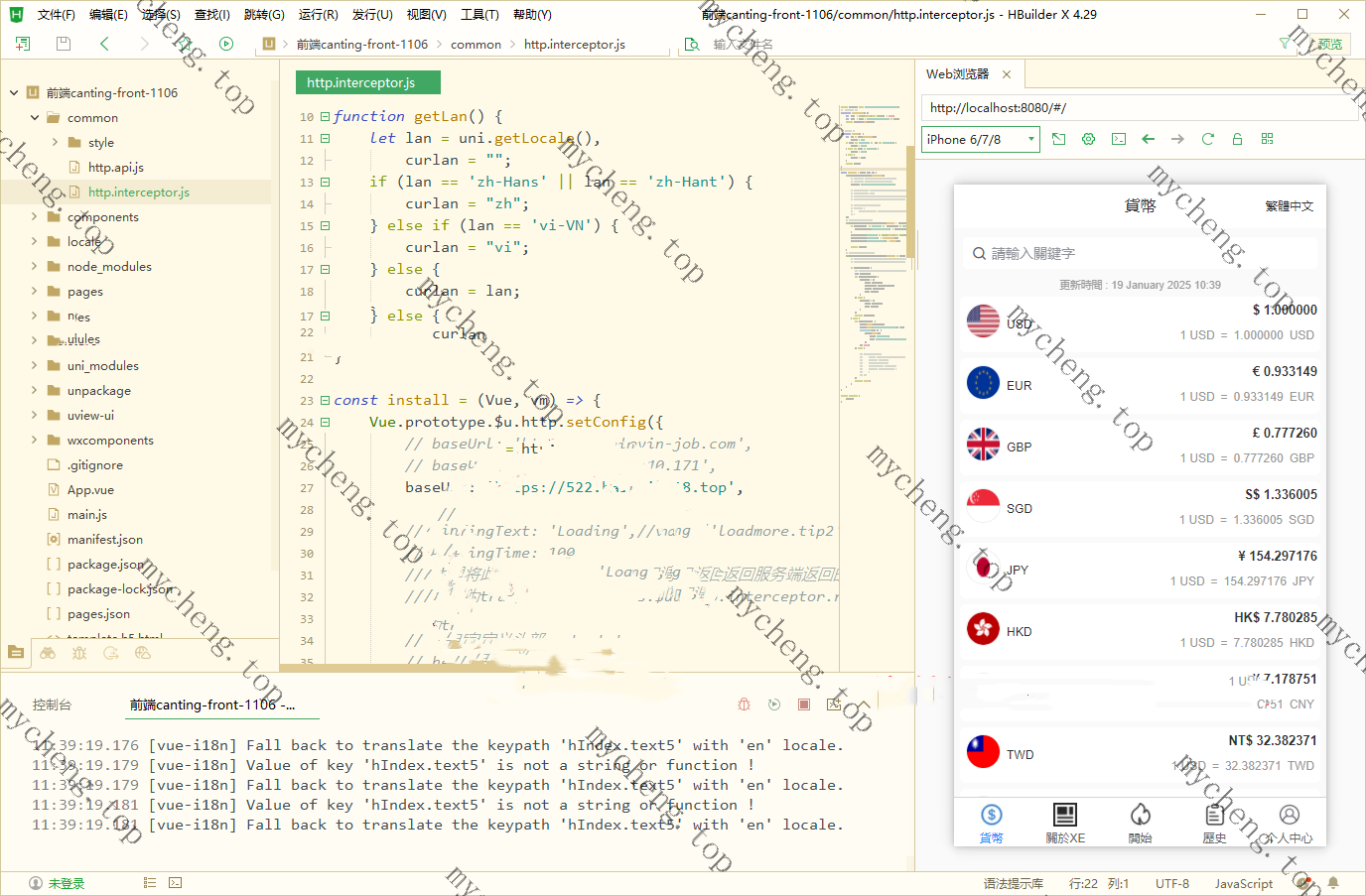Go forward in the Web browser panel
Image resolution: width=1366 pixels, height=896 pixels.
point(1178,139)
